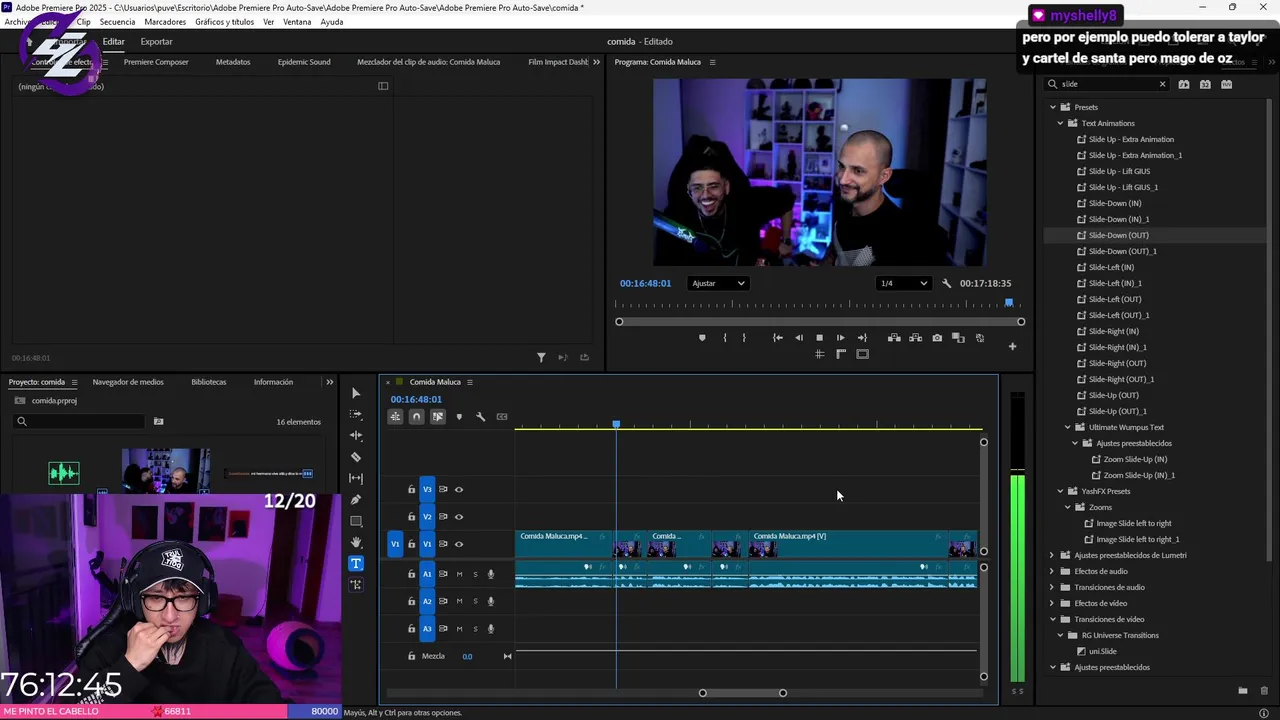This screenshot has width=1280, height=720.
Task: Filter effects by Accelerated Effects icon
Action: click(x=1184, y=85)
